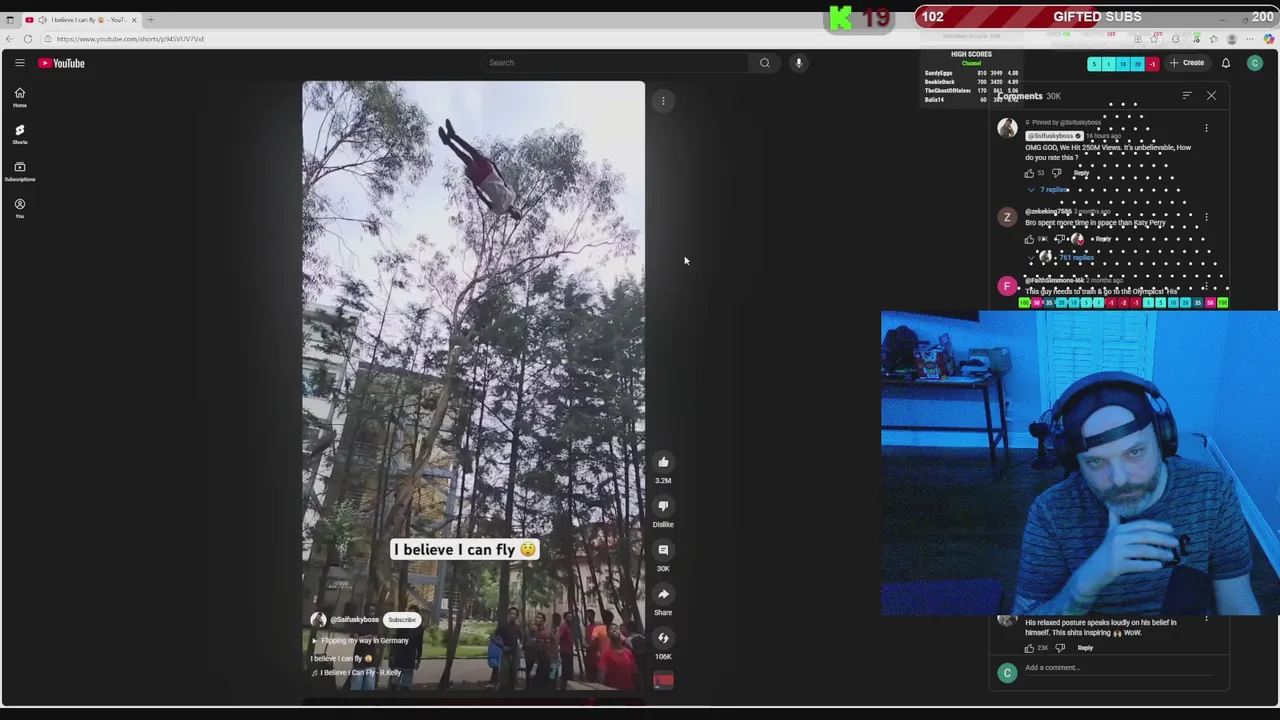This screenshot has height=720, width=1280.
Task: Open the You section in the sidebar
Action: click(x=19, y=208)
